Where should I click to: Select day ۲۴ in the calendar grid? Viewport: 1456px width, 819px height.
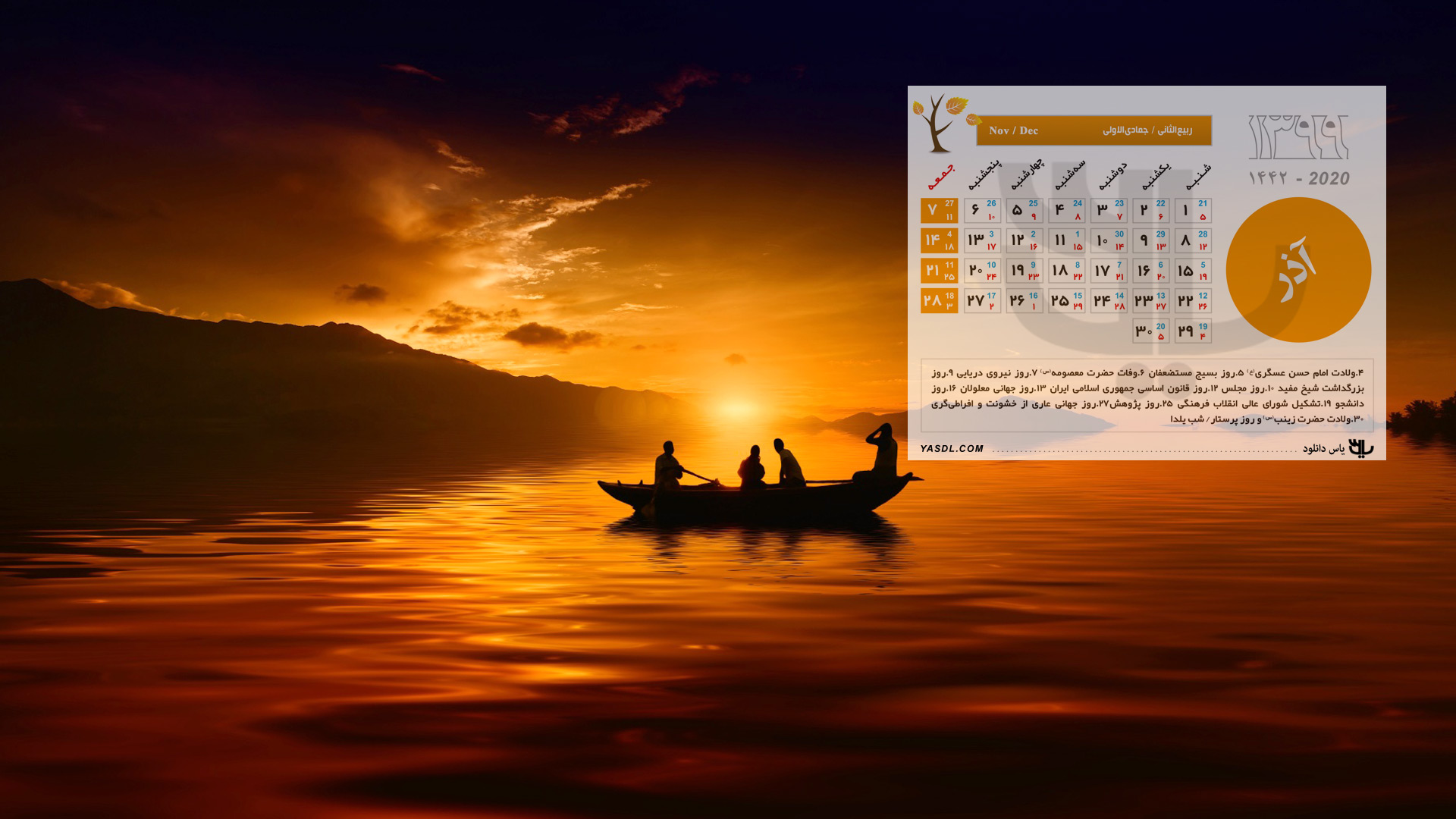(1109, 301)
